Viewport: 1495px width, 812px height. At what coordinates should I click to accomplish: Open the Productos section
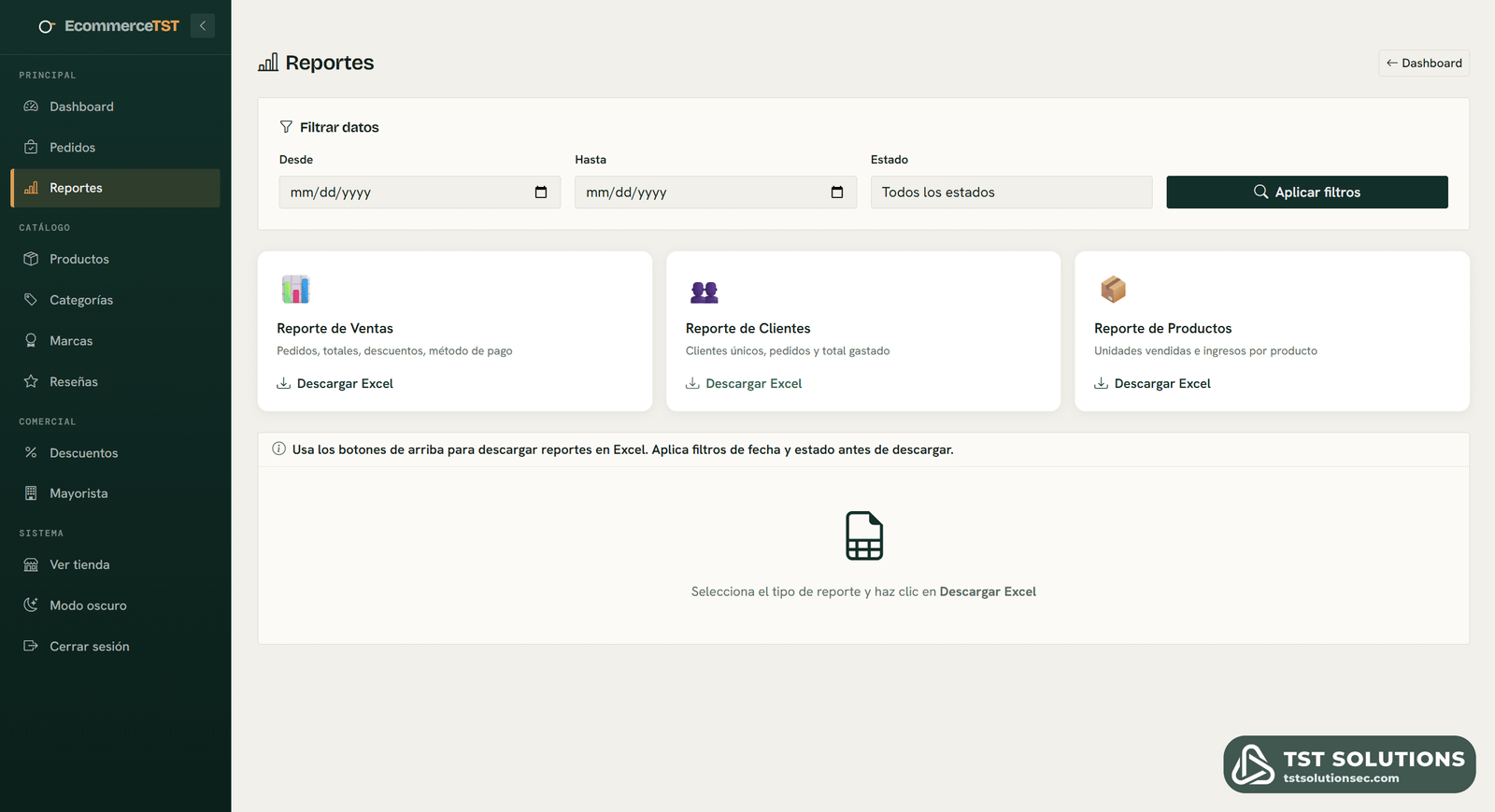(116, 259)
